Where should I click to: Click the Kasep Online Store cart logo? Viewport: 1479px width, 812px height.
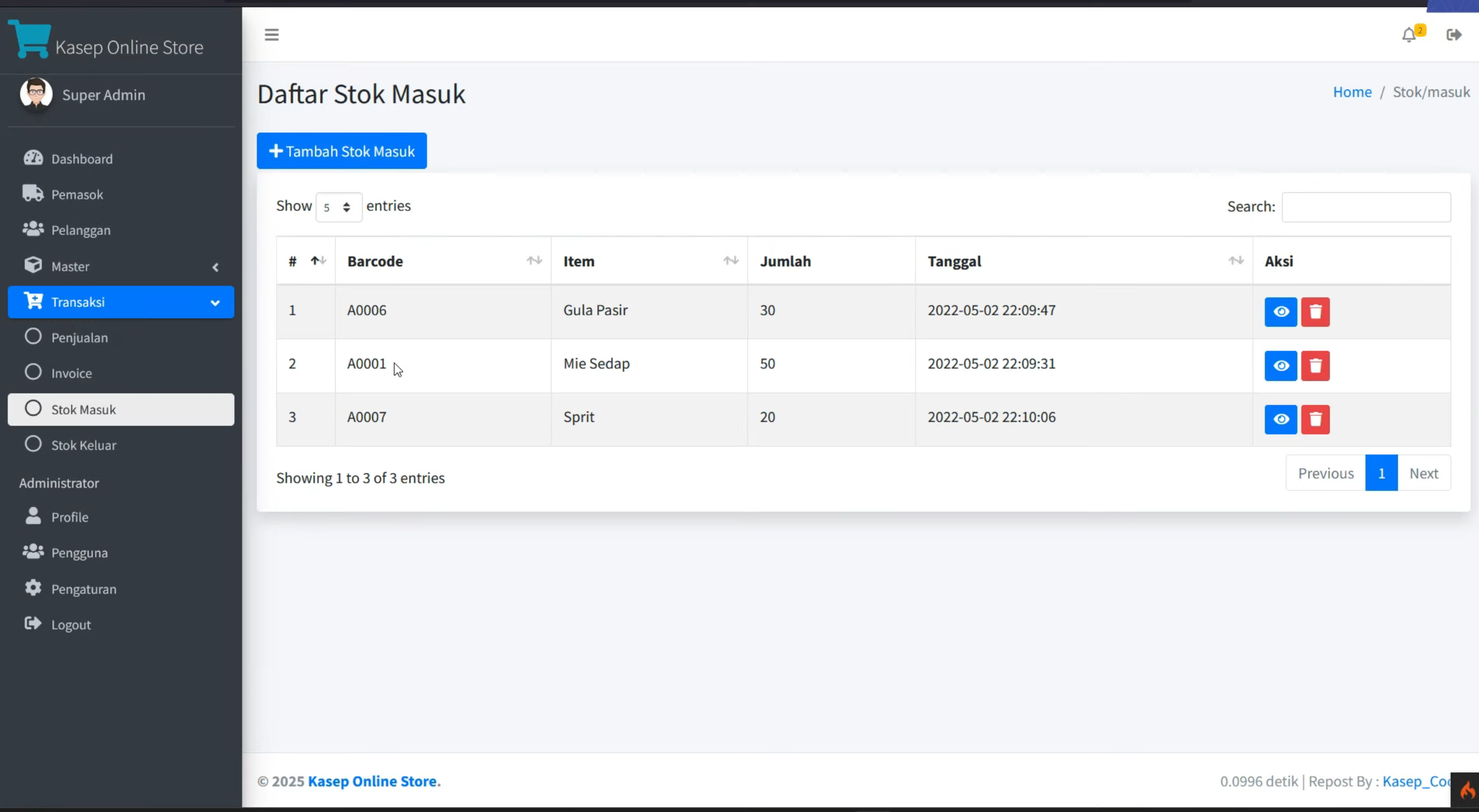click(x=30, y=39)
